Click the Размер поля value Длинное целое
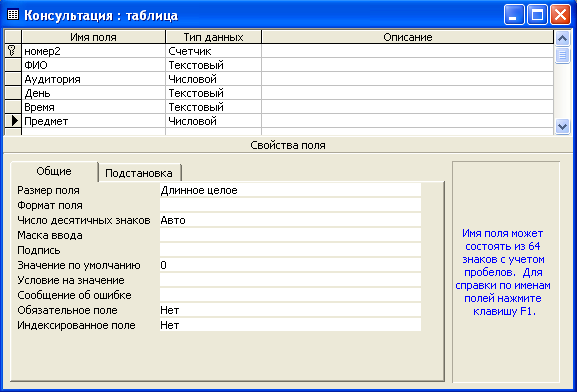 pos(290,190)
